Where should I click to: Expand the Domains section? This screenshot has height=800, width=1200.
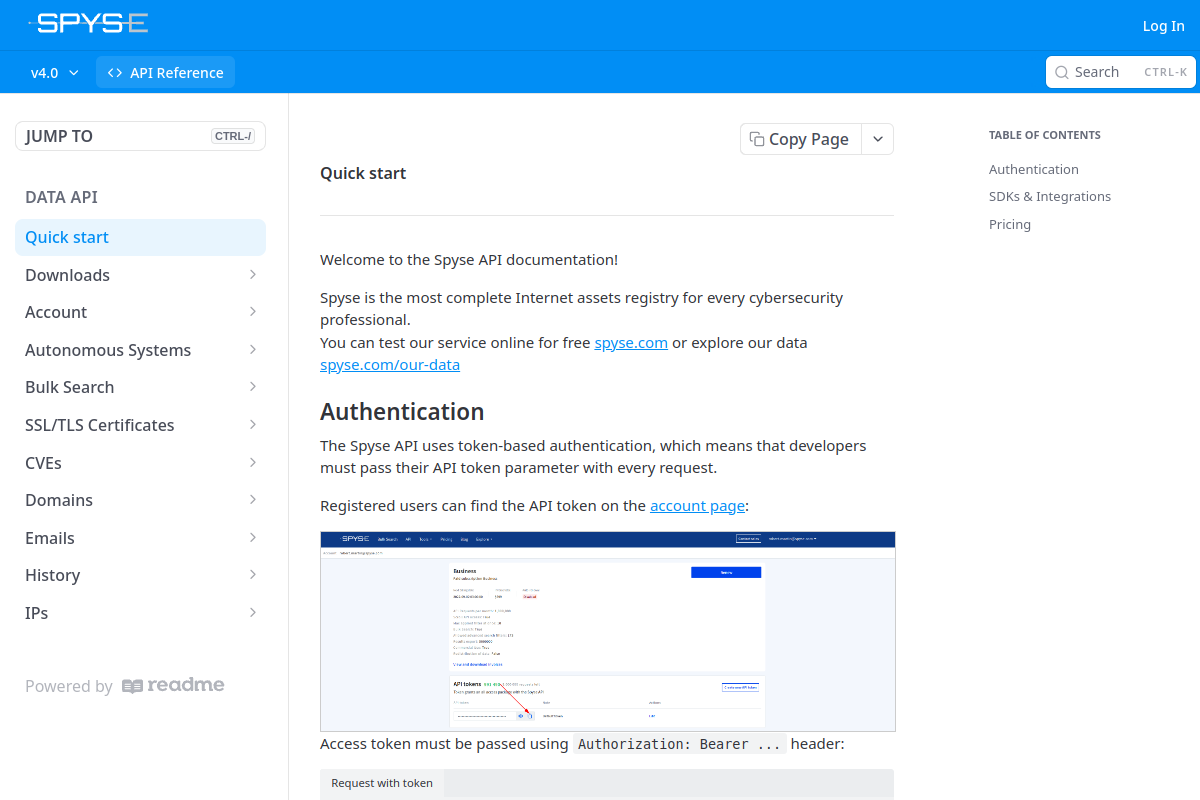[x=253, y=500]
